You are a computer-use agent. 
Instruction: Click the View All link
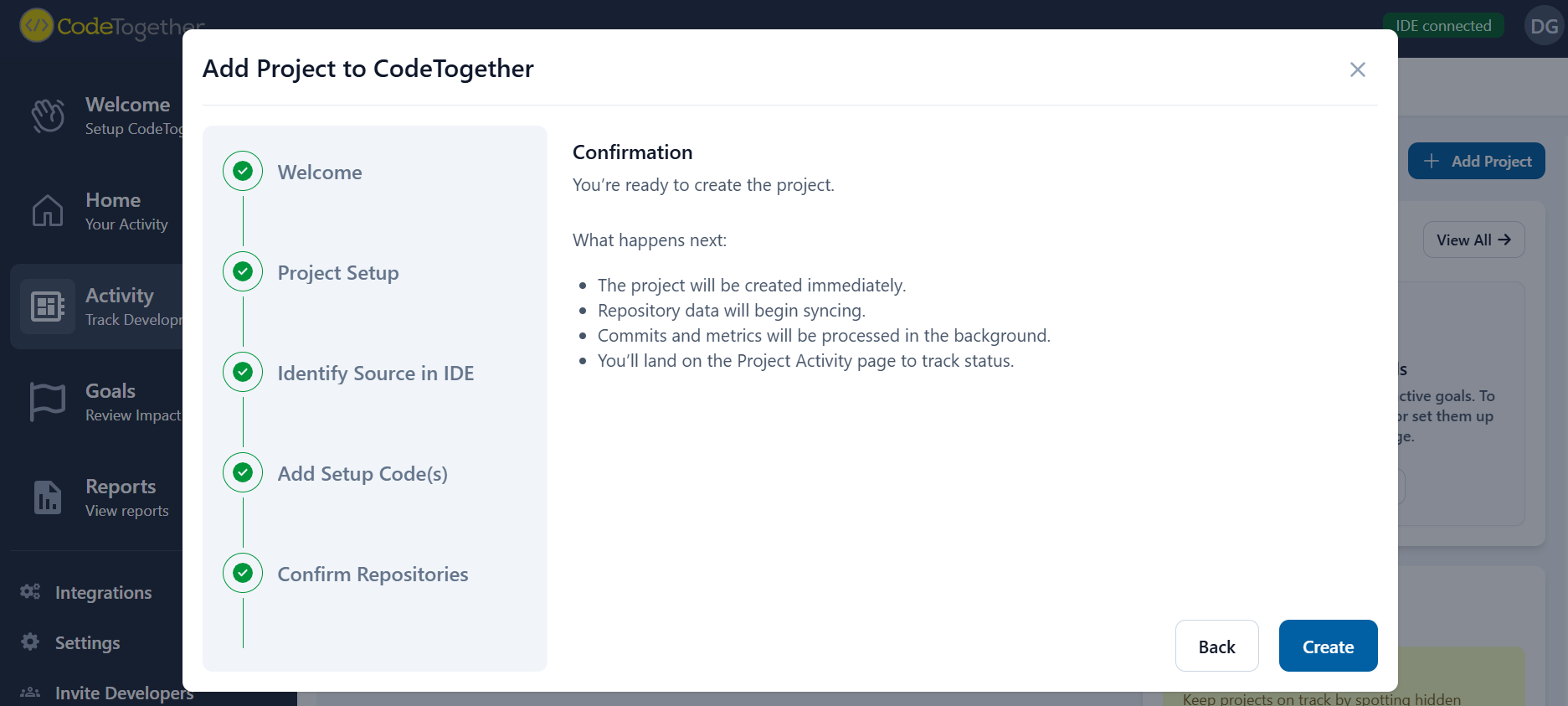click(x=1473, y=240)
